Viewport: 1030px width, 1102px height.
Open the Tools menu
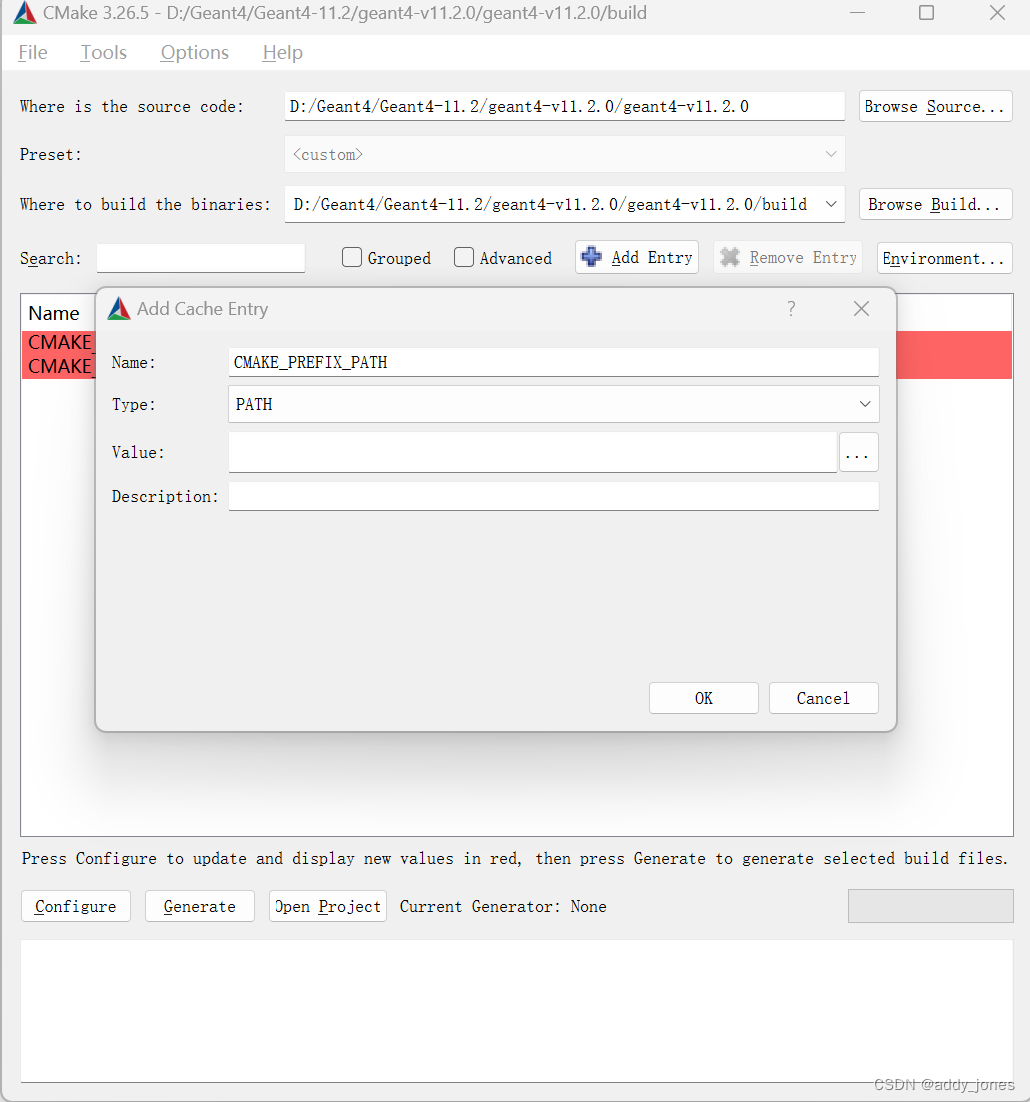tap(103, 53)
